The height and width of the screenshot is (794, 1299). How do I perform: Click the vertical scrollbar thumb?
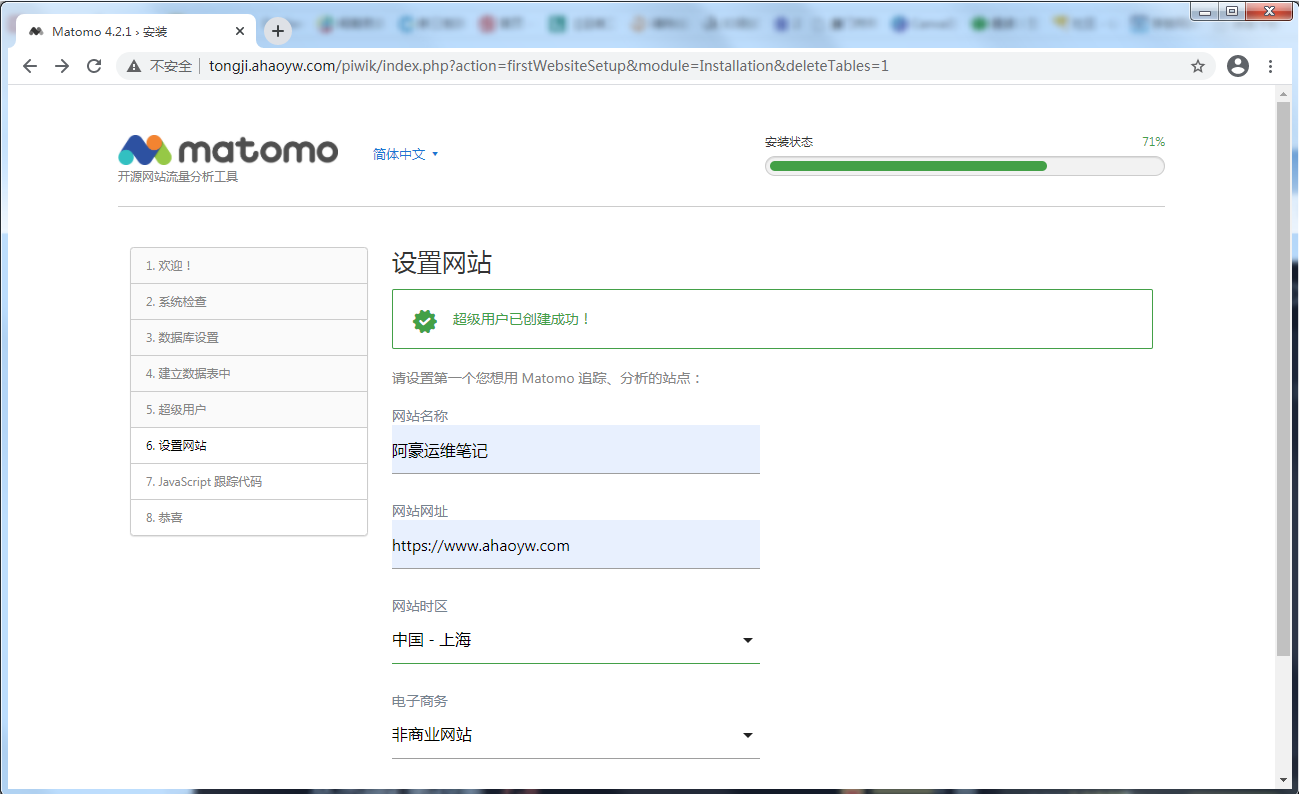point(1284,378)
